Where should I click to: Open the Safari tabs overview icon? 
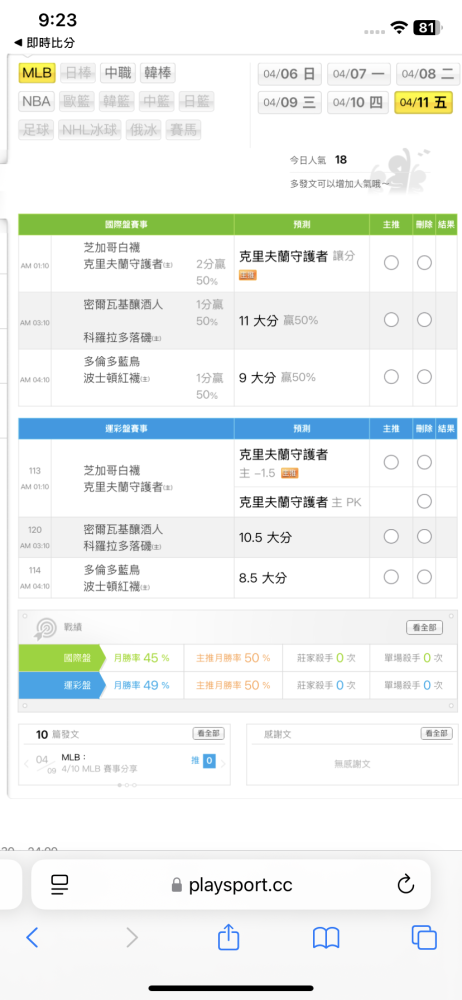[424, 937]
